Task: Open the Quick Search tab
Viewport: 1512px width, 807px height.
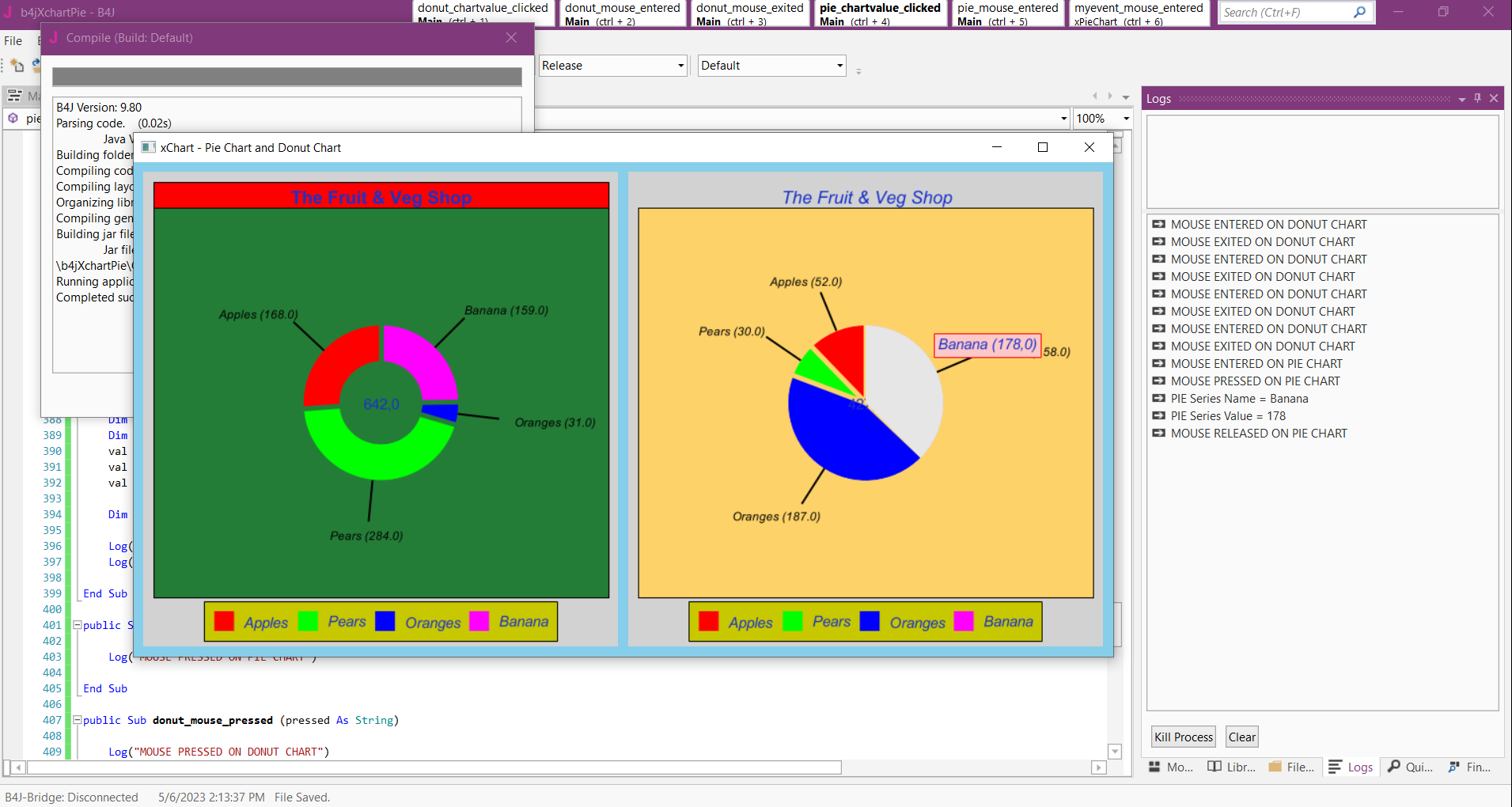Action: [x=1410, y=767]
